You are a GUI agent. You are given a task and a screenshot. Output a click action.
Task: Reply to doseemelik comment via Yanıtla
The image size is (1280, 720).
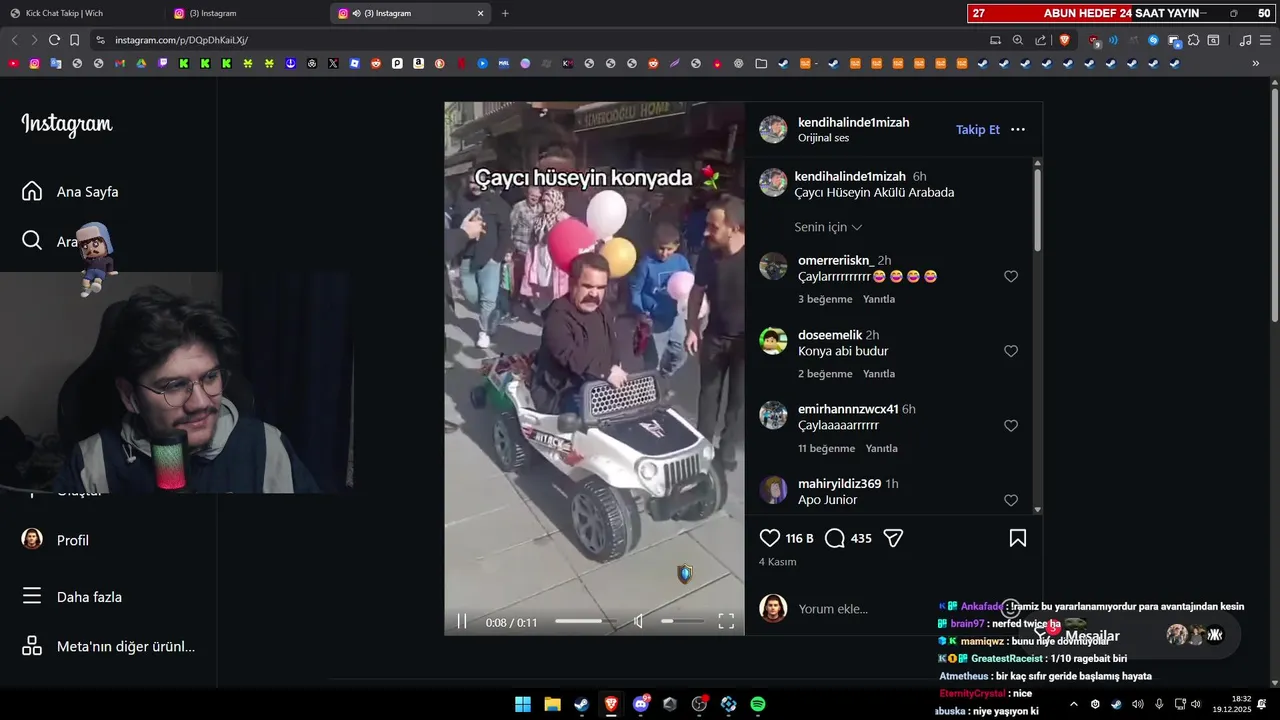tap(879, 374)
